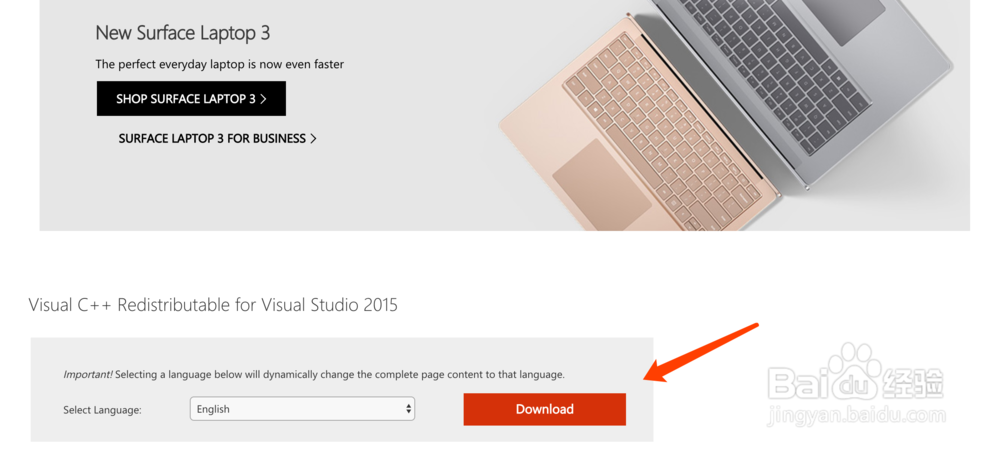Screen dimensions: 1000x449
Task: Click the red Download button
Action: (x=545, y=409)
